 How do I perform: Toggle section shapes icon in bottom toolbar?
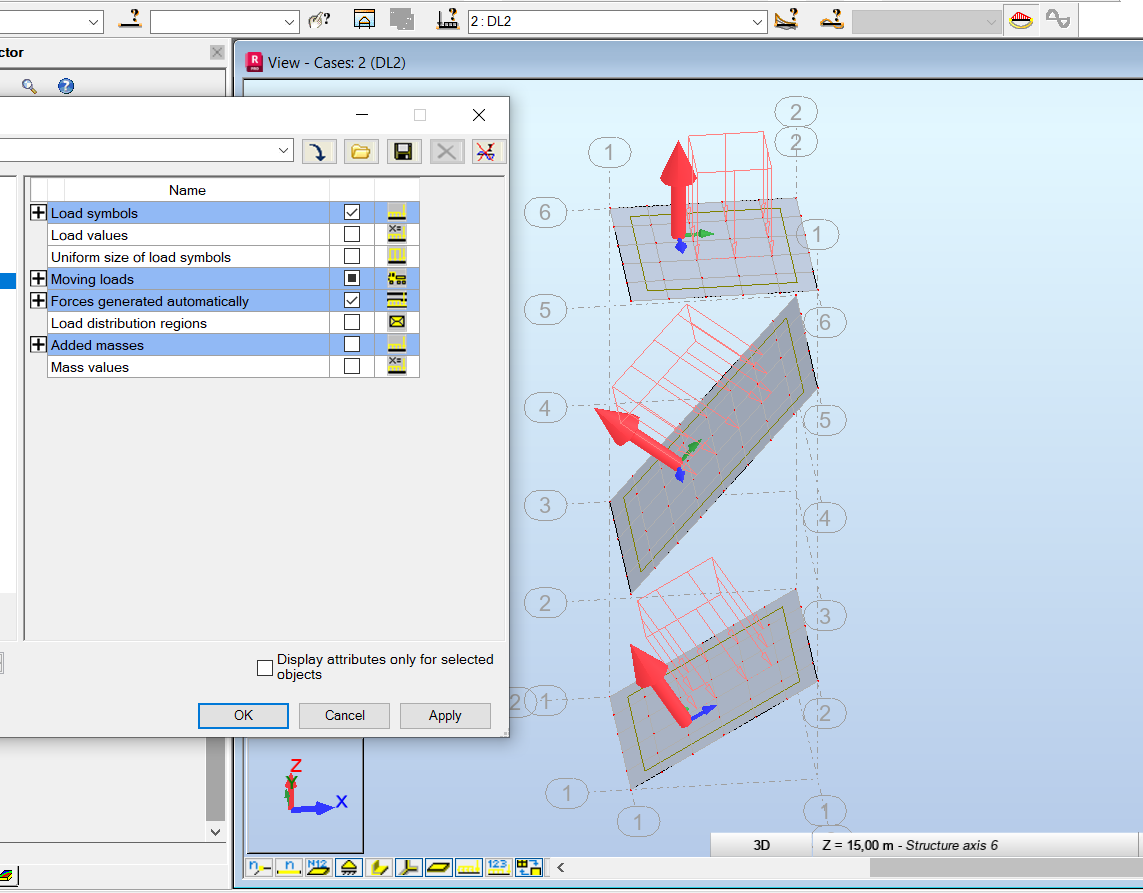click(378, 867)
